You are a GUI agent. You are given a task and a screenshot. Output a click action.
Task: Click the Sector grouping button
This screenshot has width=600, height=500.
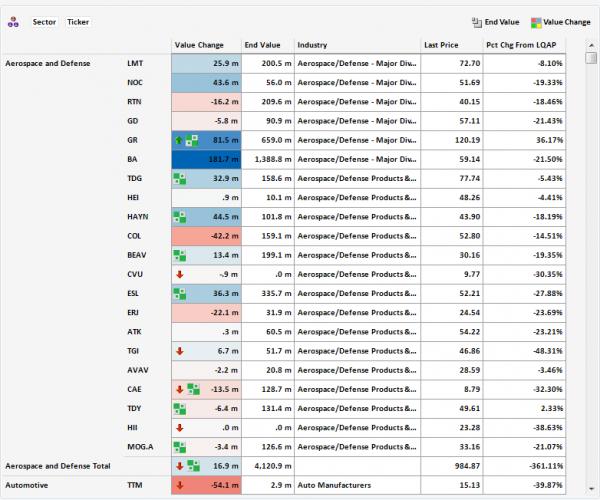click(x=44, y=22)
